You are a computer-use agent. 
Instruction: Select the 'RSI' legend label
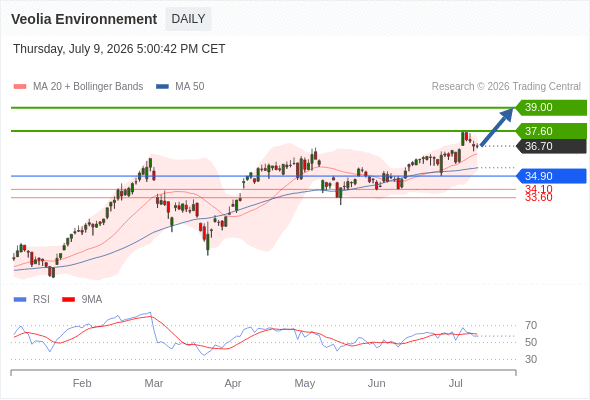41,300
